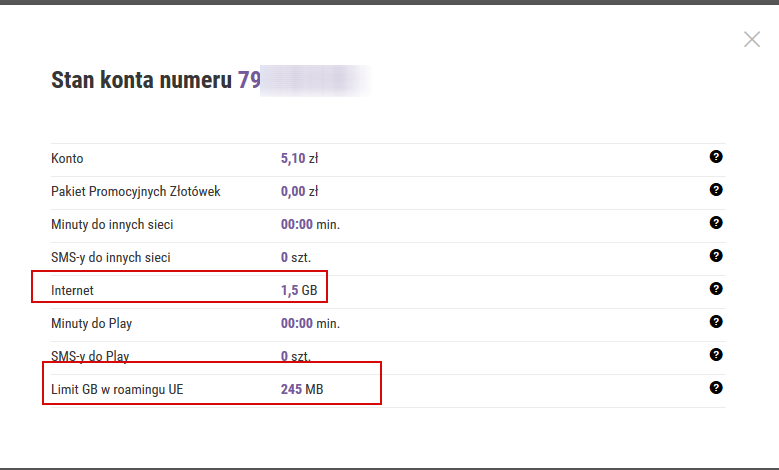Open help for Limit GB w roamingu UE
The width and height of the screenshot is (779, 470).
716,388
